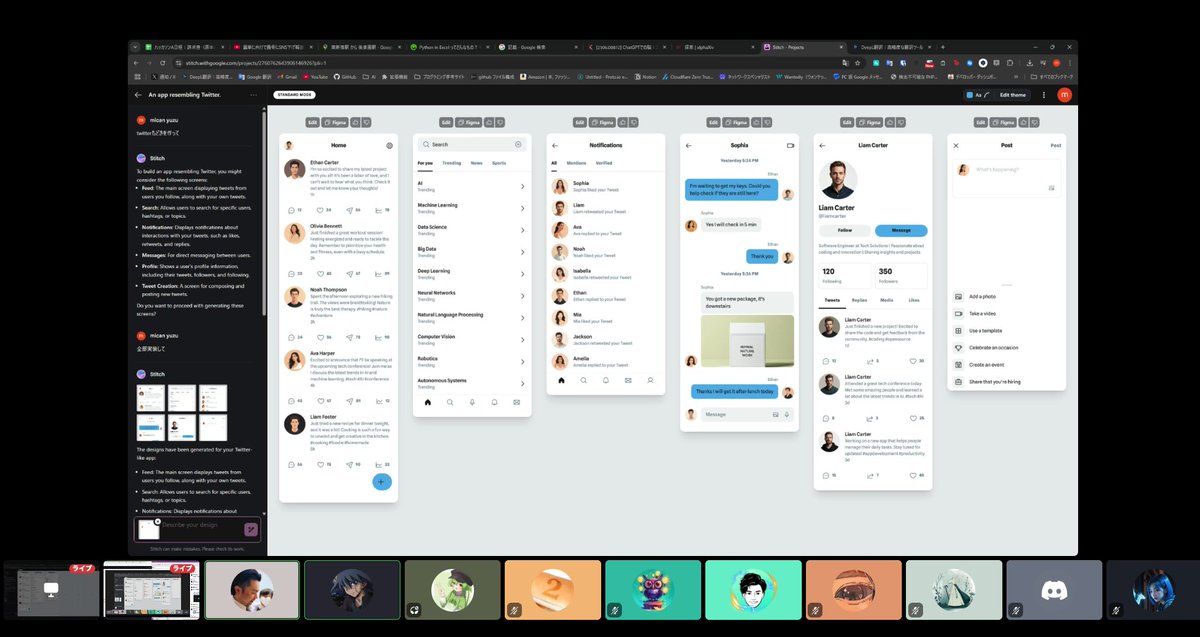Close the Post screen with the X
1200x637 pixels.
(956, 145)
